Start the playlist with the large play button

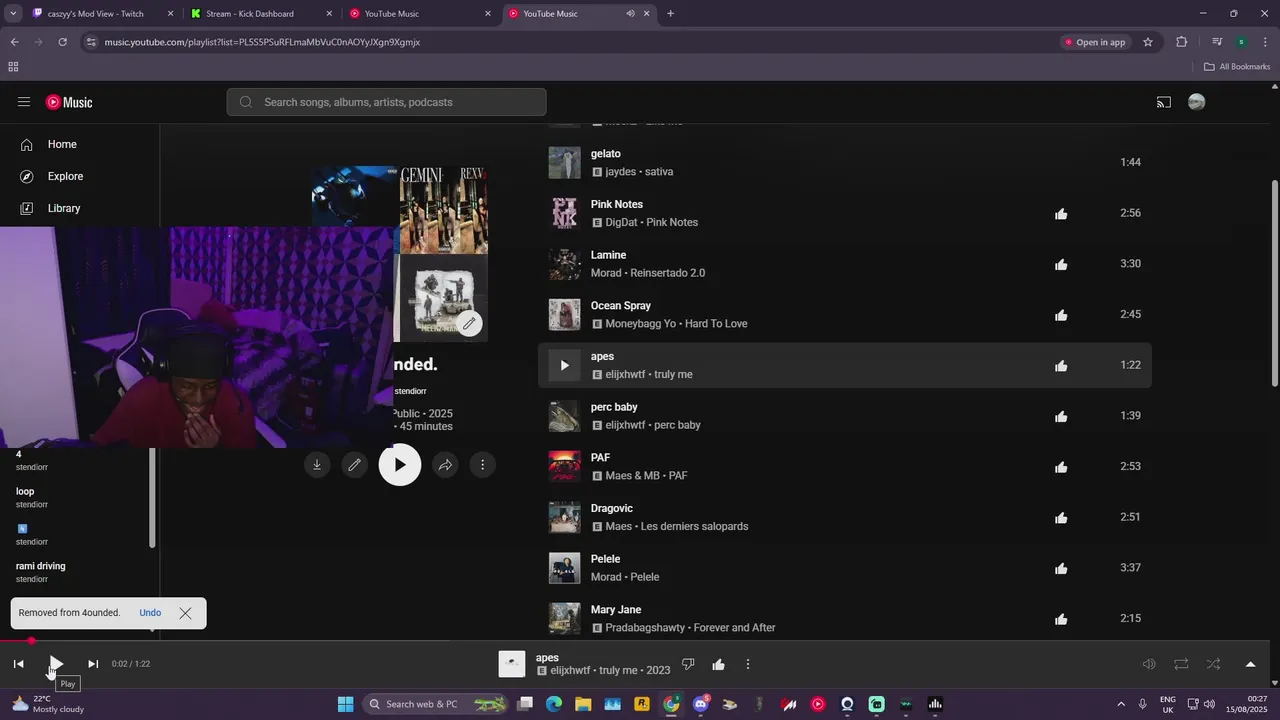[x=400, y=465]
